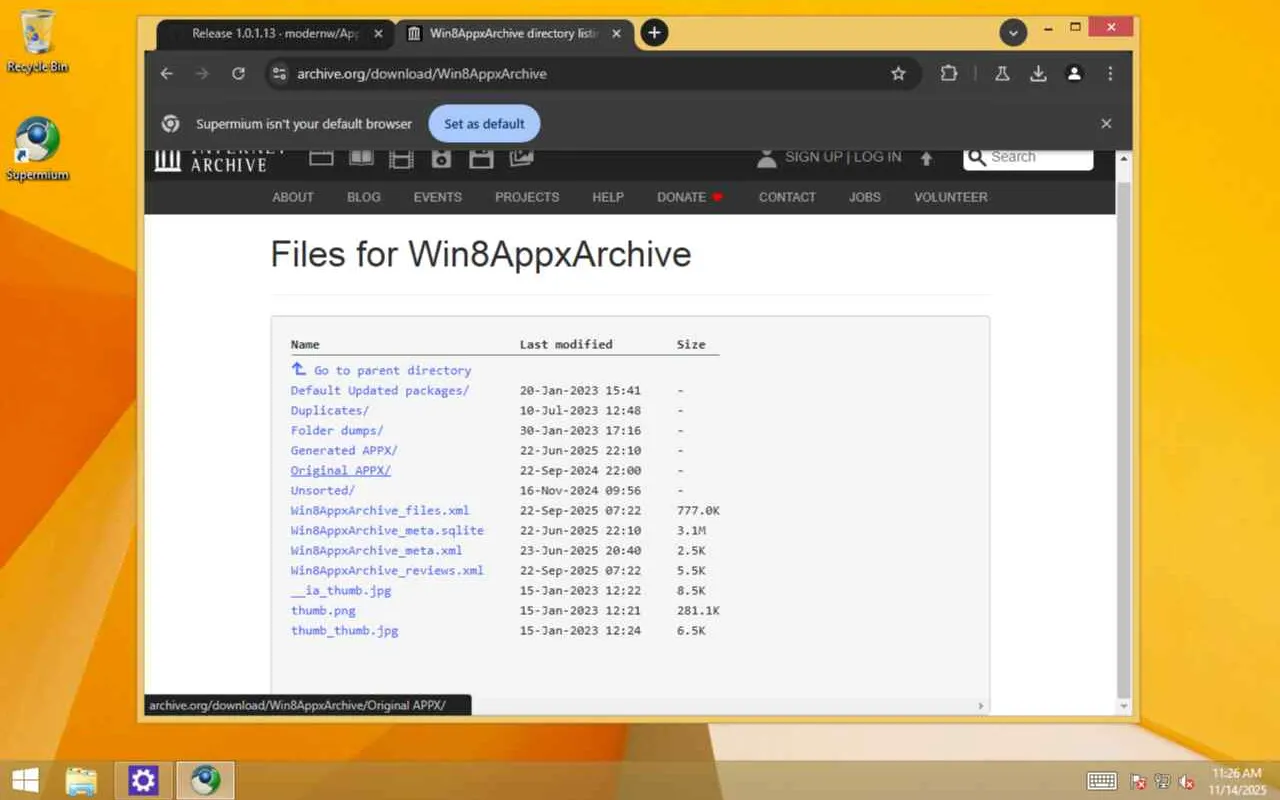This screenshot has width=1280, height=800.
Task: Open the Recycle Bin desktop icon
Action: [x=38, y=41]
